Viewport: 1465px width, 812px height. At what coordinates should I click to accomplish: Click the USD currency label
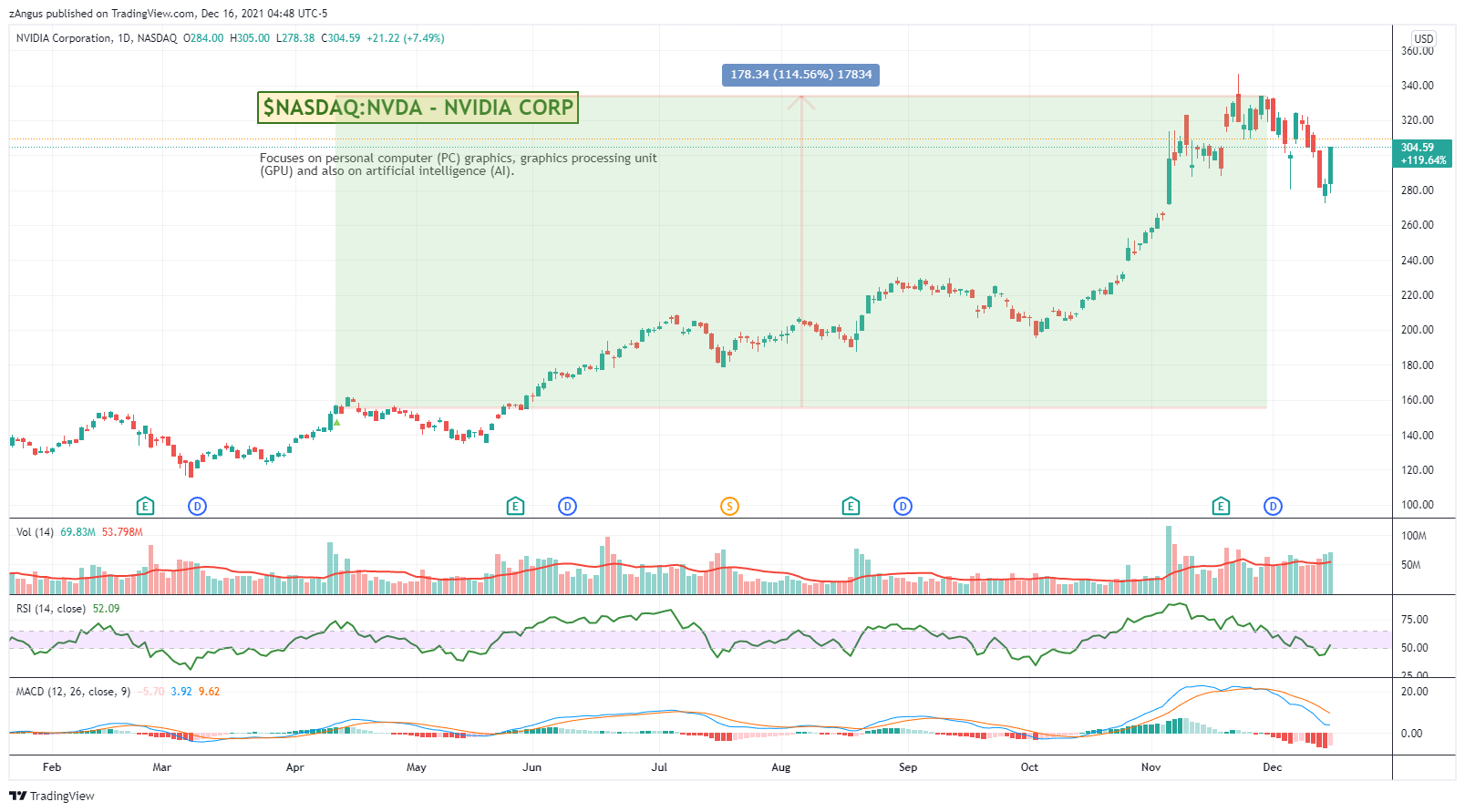click(1424, 38)
